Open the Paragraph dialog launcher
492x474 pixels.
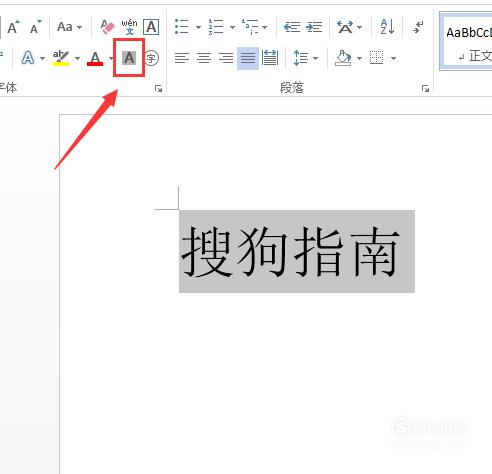[x=425, y=88]
